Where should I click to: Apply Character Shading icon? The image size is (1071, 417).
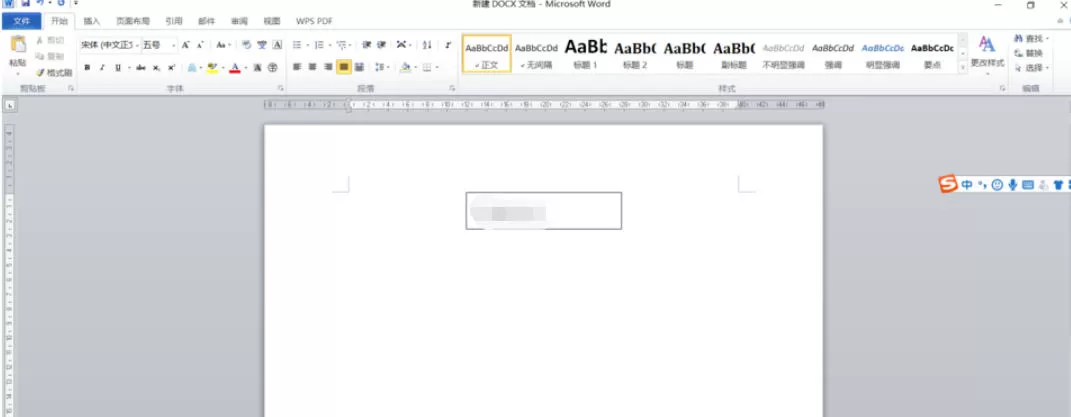pos(258,67)
